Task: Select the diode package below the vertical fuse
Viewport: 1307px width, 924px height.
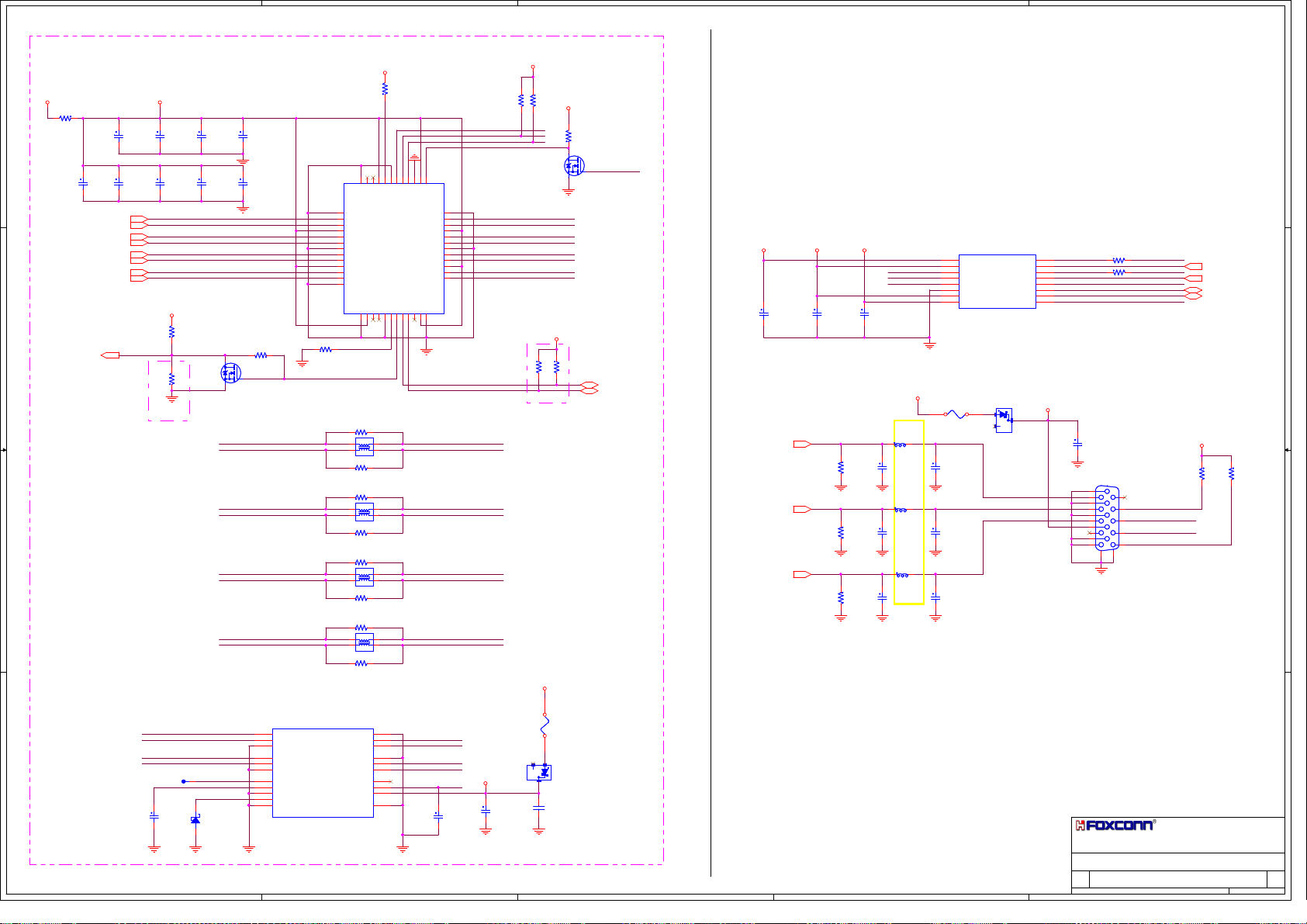Action: pos(539,773)
